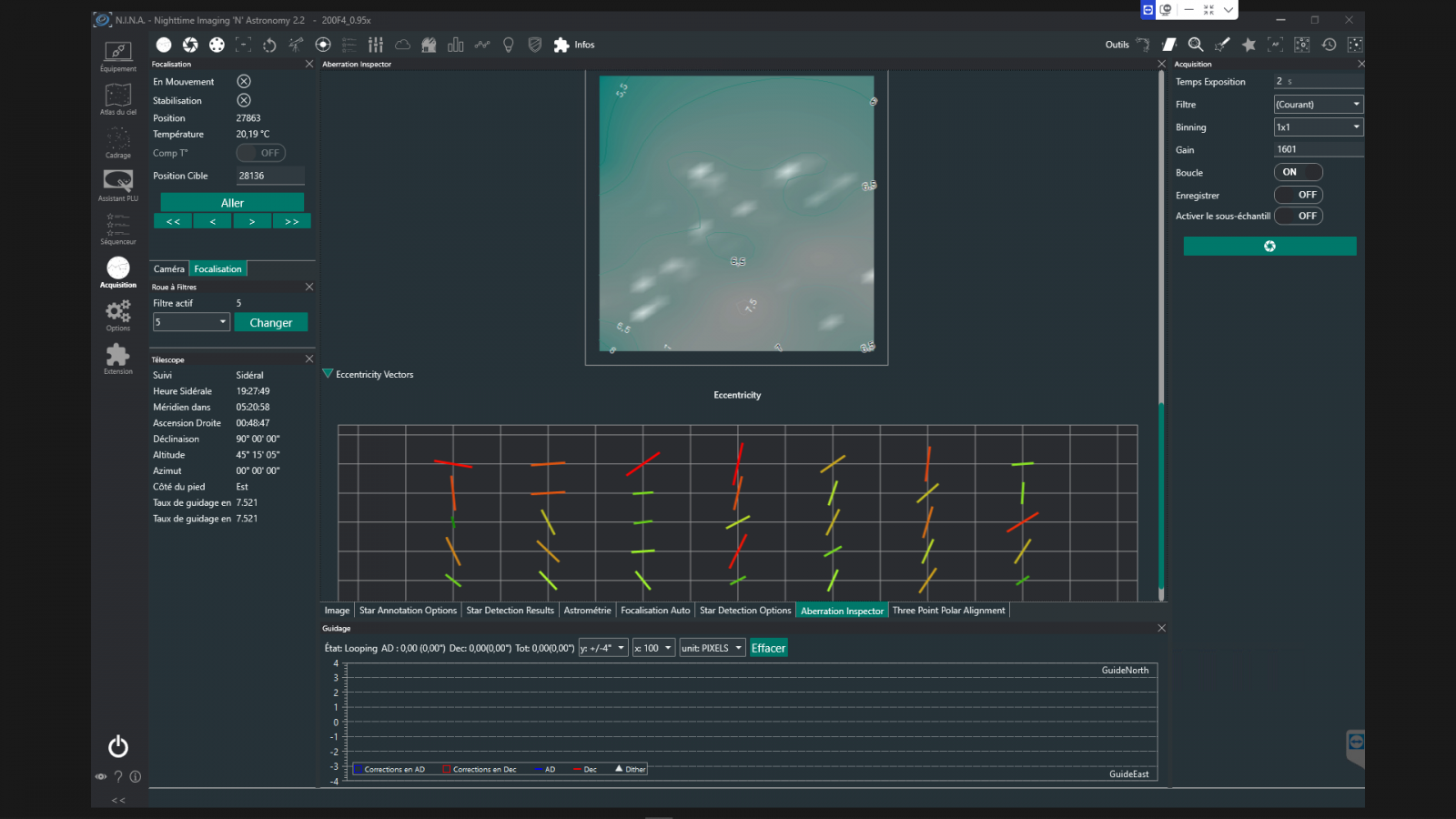Open the guiding y scale dropdown
The image size is (1456, 819).
click(x=603, y=648)
